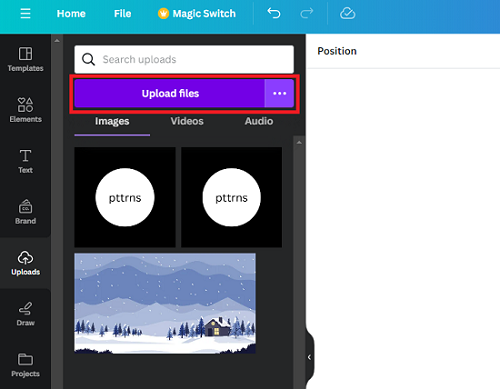Collapse the side panel with arrow handle
This screenshot has width=500, height=389.
tap(309, 357)
